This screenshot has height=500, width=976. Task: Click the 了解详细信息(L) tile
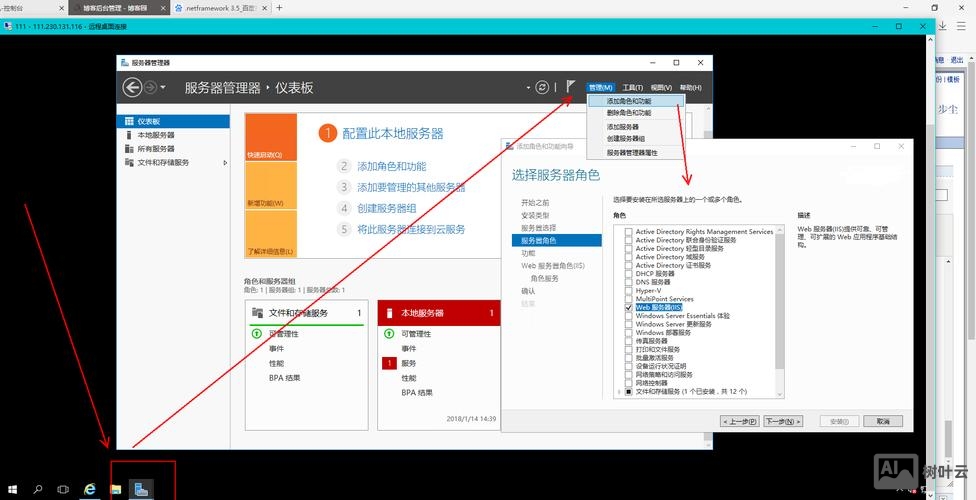click(271, 233)
